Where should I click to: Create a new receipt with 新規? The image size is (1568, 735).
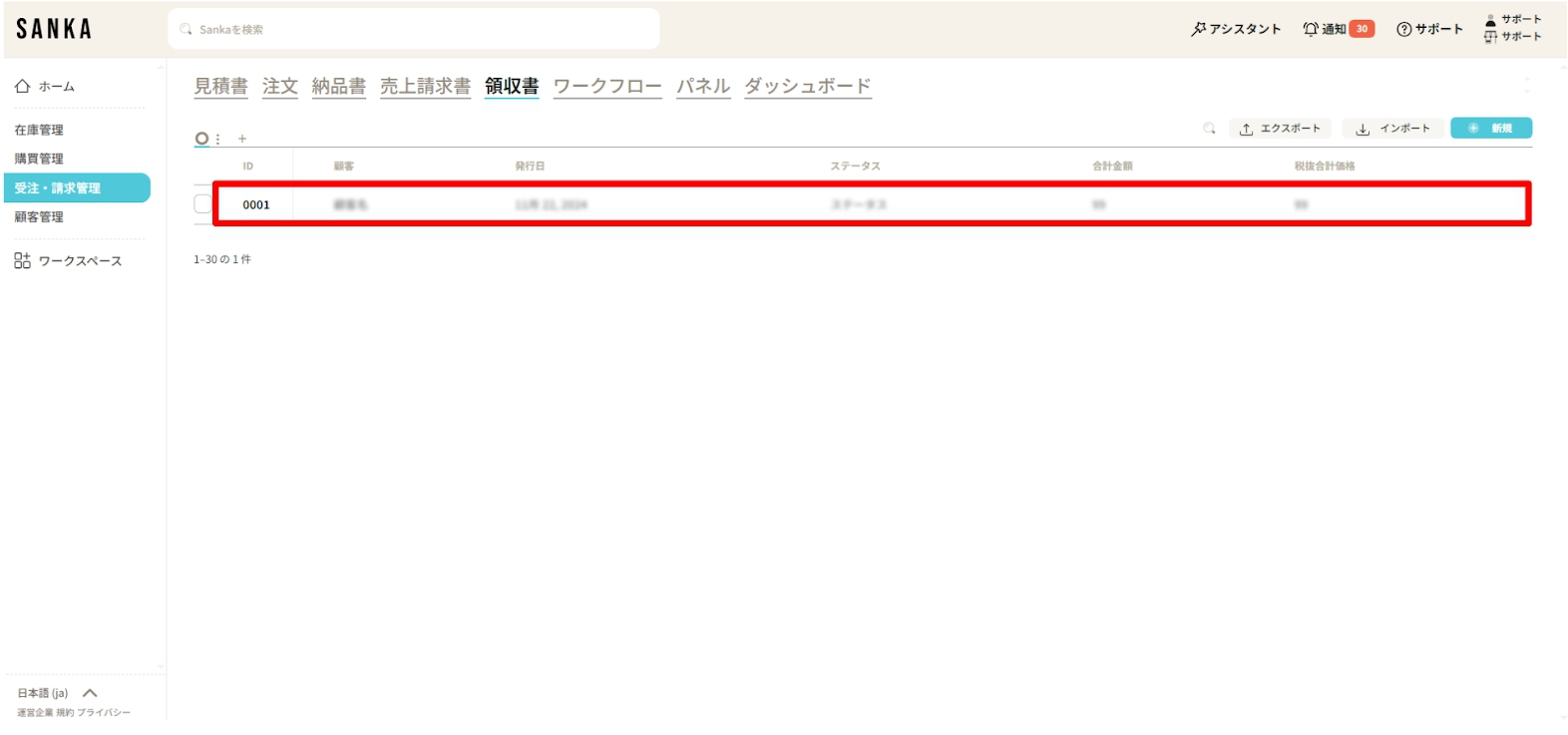coord(1491,129)
